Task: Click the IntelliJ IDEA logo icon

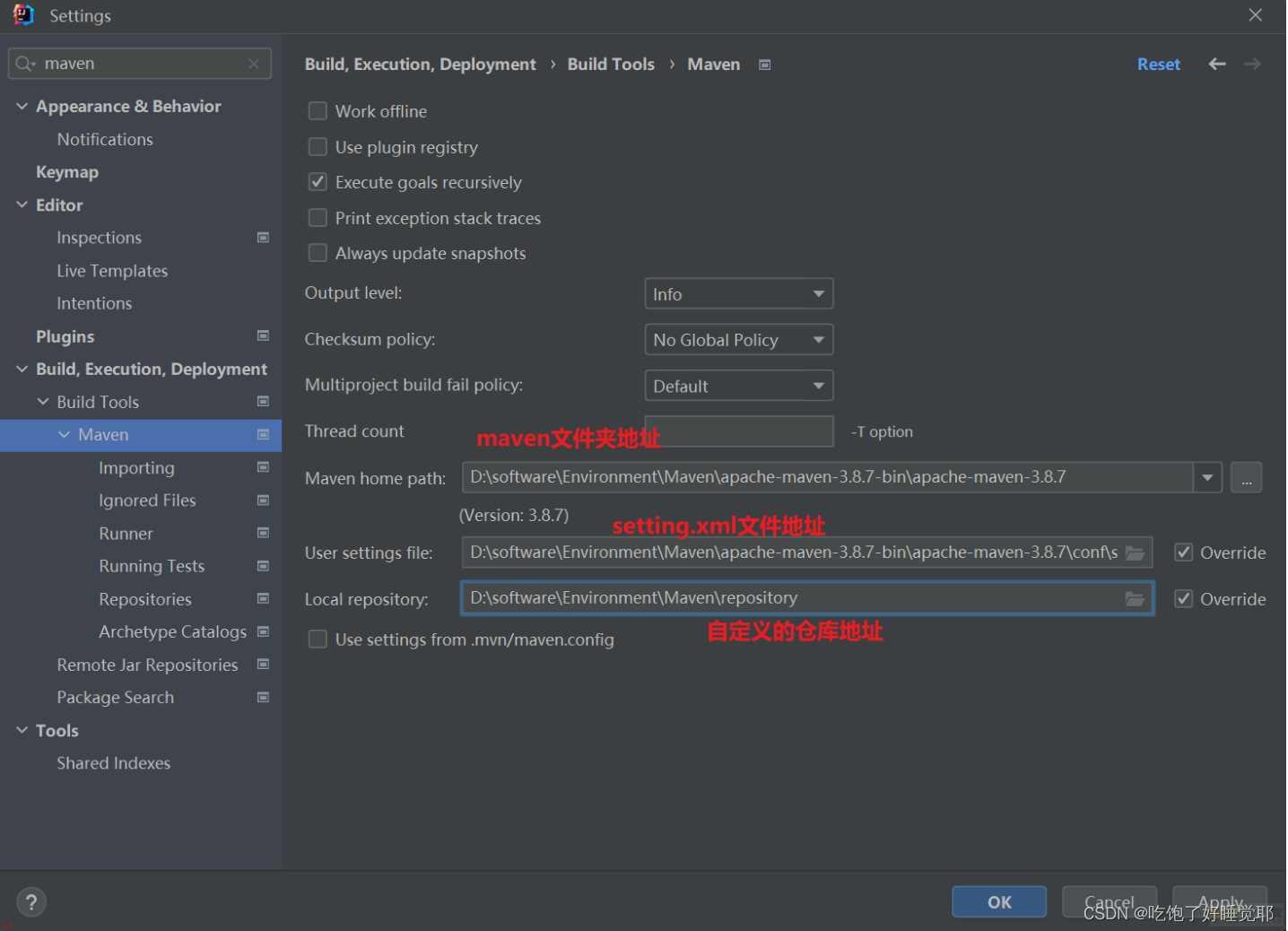Action: pos(23,15)
